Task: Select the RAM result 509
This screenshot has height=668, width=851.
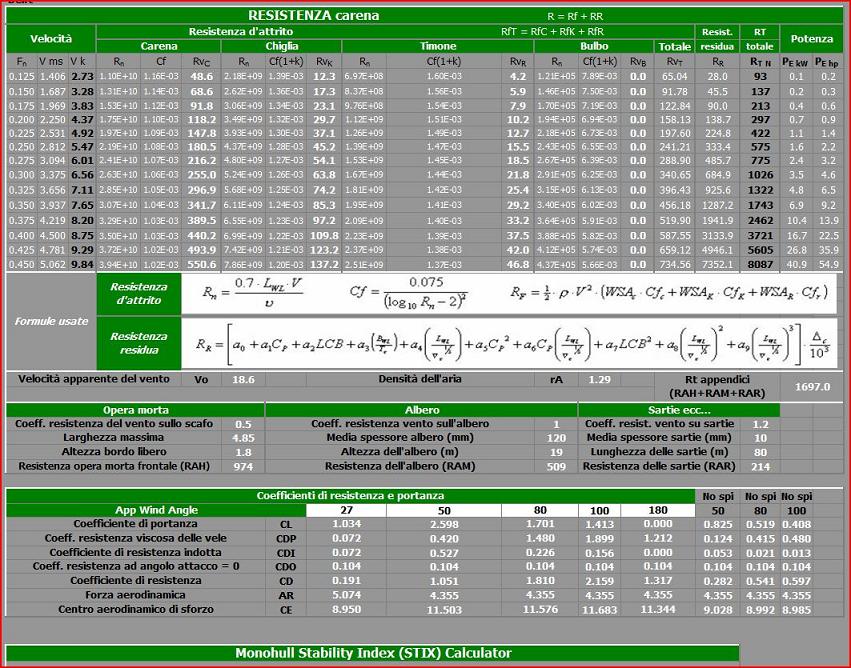Action: [x=556, y=466]
